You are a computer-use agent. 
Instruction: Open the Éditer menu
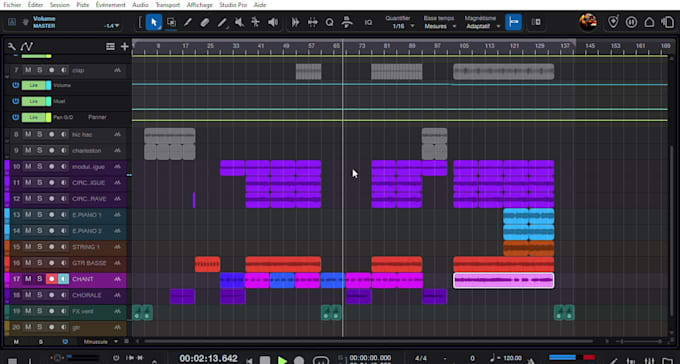[35, 5]
